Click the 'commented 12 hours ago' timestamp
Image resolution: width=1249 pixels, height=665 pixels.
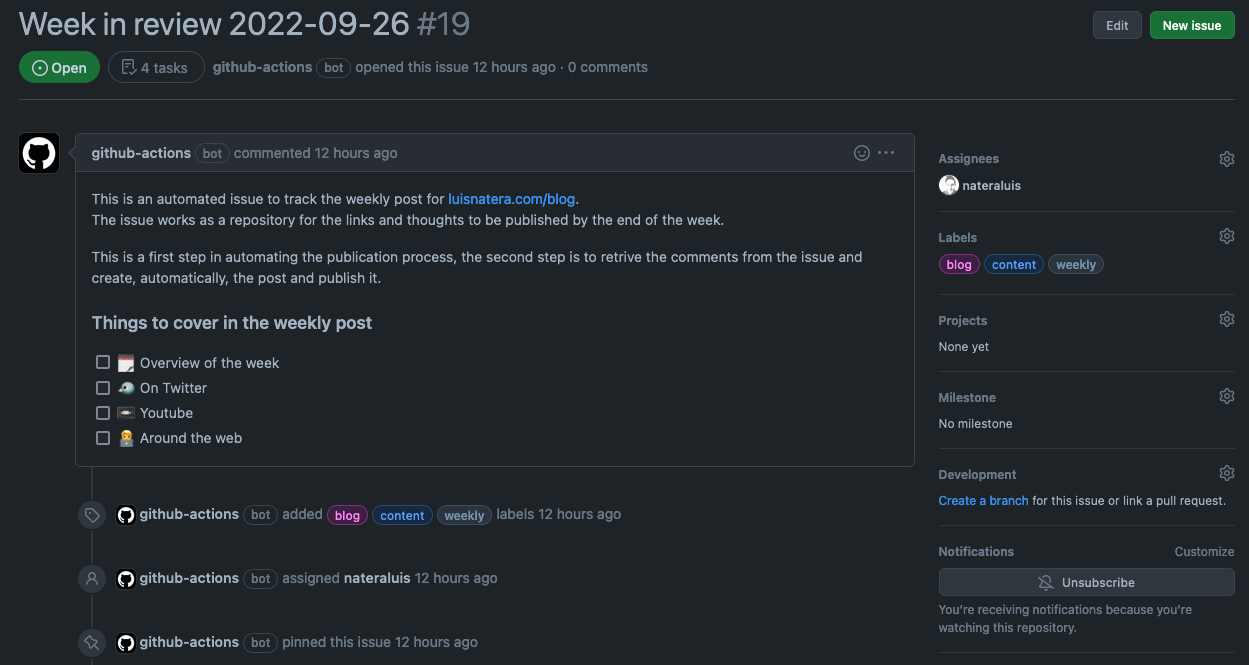pyautogui.click(x=316, y=153)
